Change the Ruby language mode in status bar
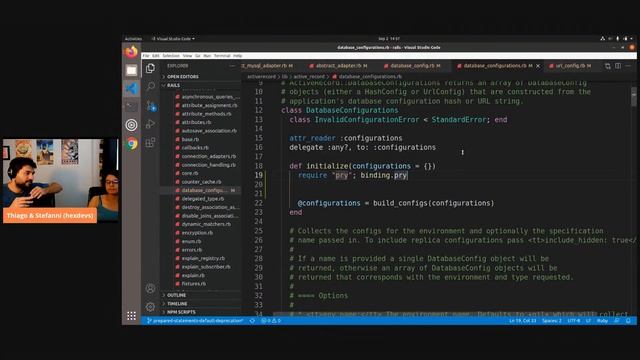Image resolution: width=640 pixels, height=360 pixels. click(602, 321)
